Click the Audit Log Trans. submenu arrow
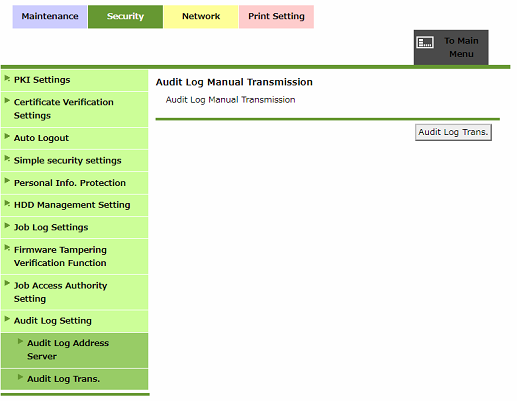517x401 pixels. (20, 377)
